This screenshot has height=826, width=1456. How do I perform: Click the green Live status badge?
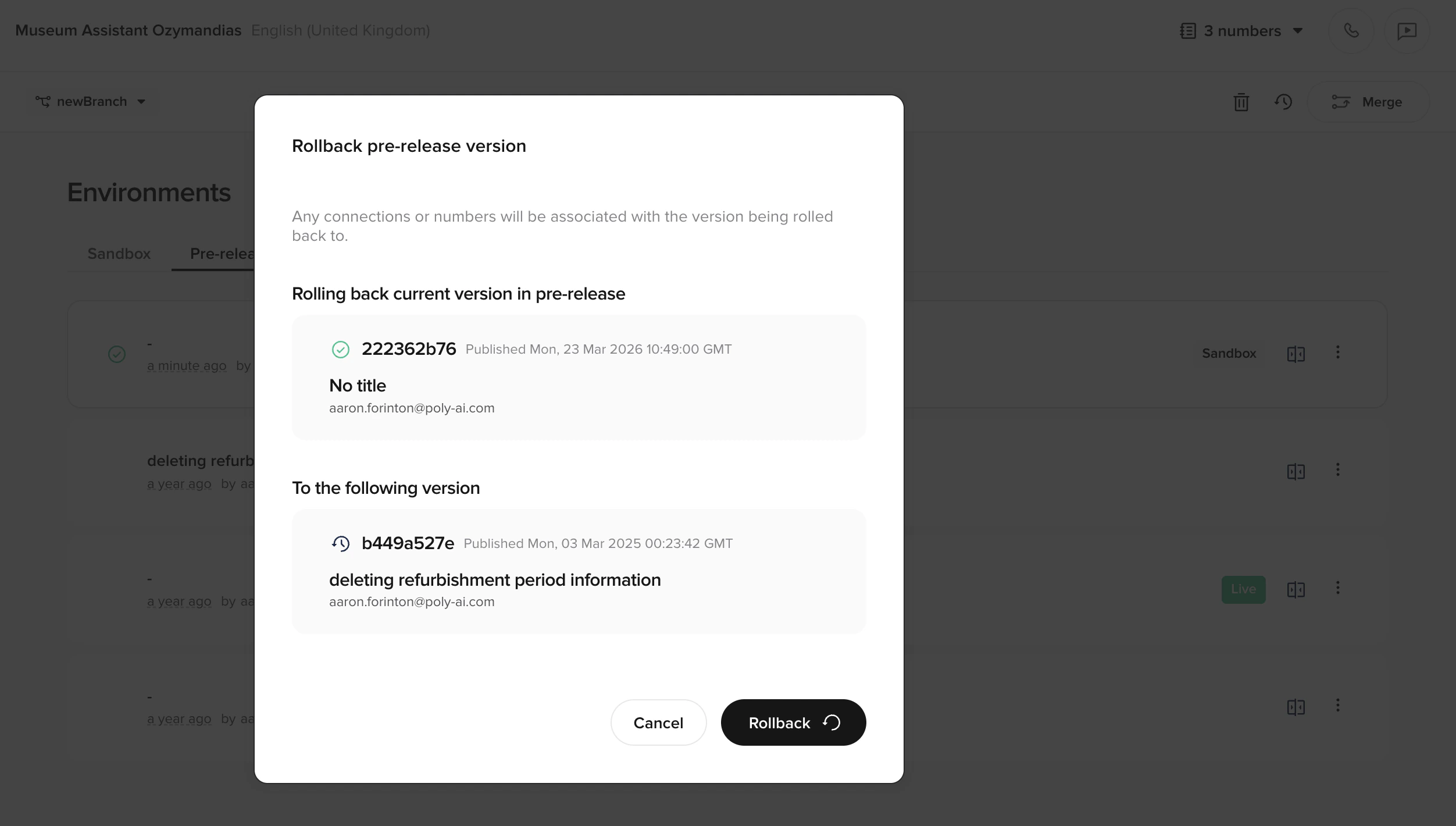point(1243,589)
